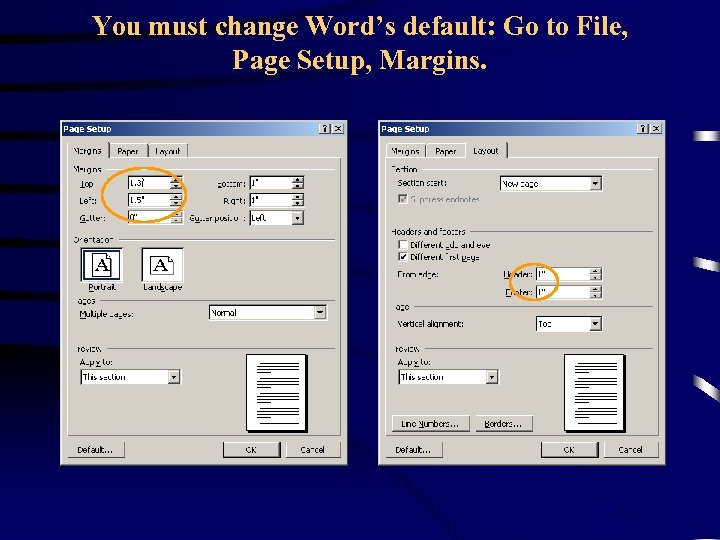Click the Header from edge field
This screenshot has height=540, width=720.
tap(563, 274)
